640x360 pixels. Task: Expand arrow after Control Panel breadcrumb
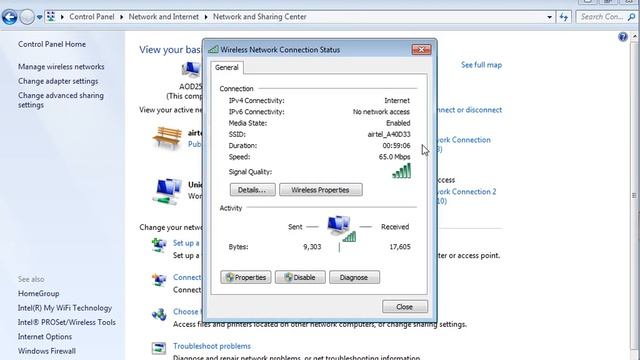point(122,17)
